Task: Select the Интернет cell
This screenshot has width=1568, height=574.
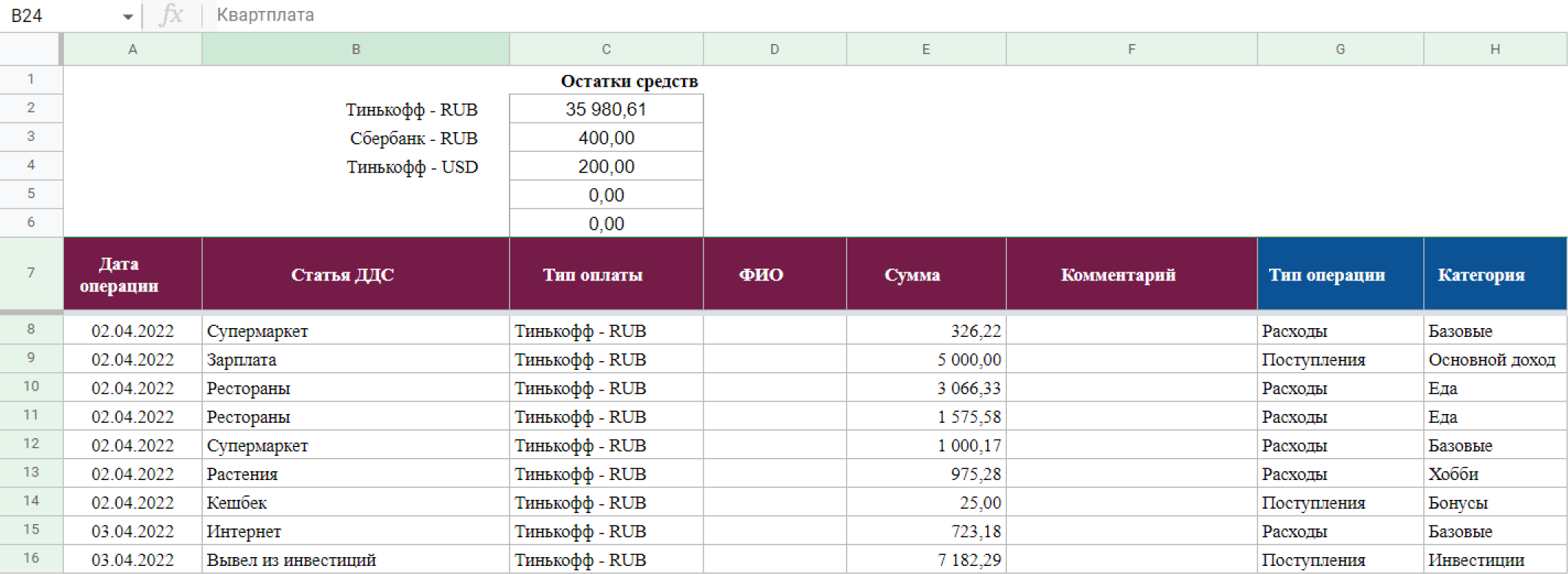Action: 355,531
